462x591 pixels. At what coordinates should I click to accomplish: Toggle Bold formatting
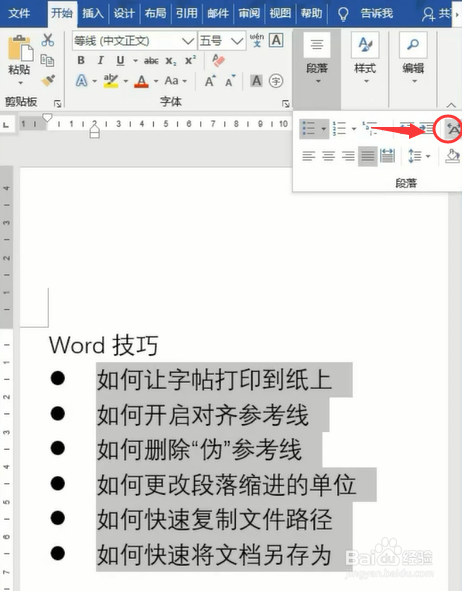point(81,60)
